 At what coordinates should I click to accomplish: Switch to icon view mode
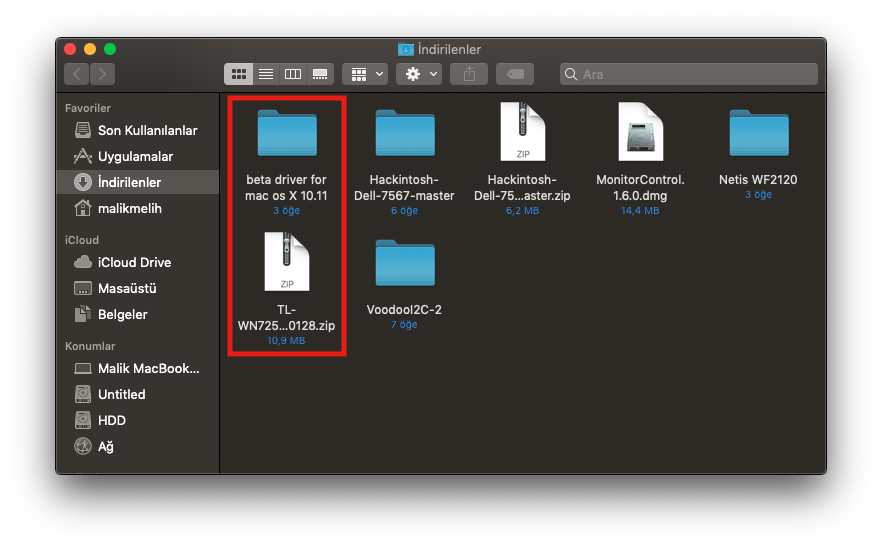click(x=239, y=74)
